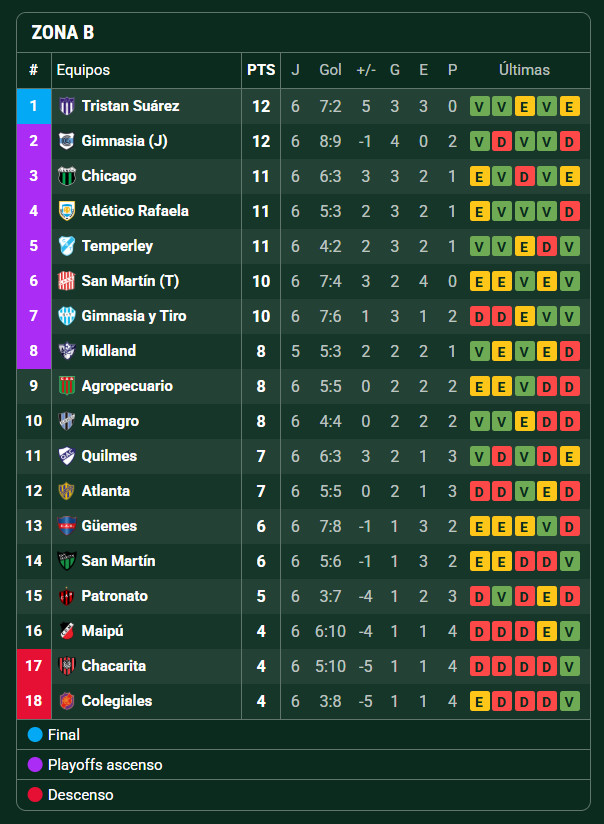This screenshot has height=824, width=604.
Task: Click the Chacarita club crest
Action: tap(67, 666)
